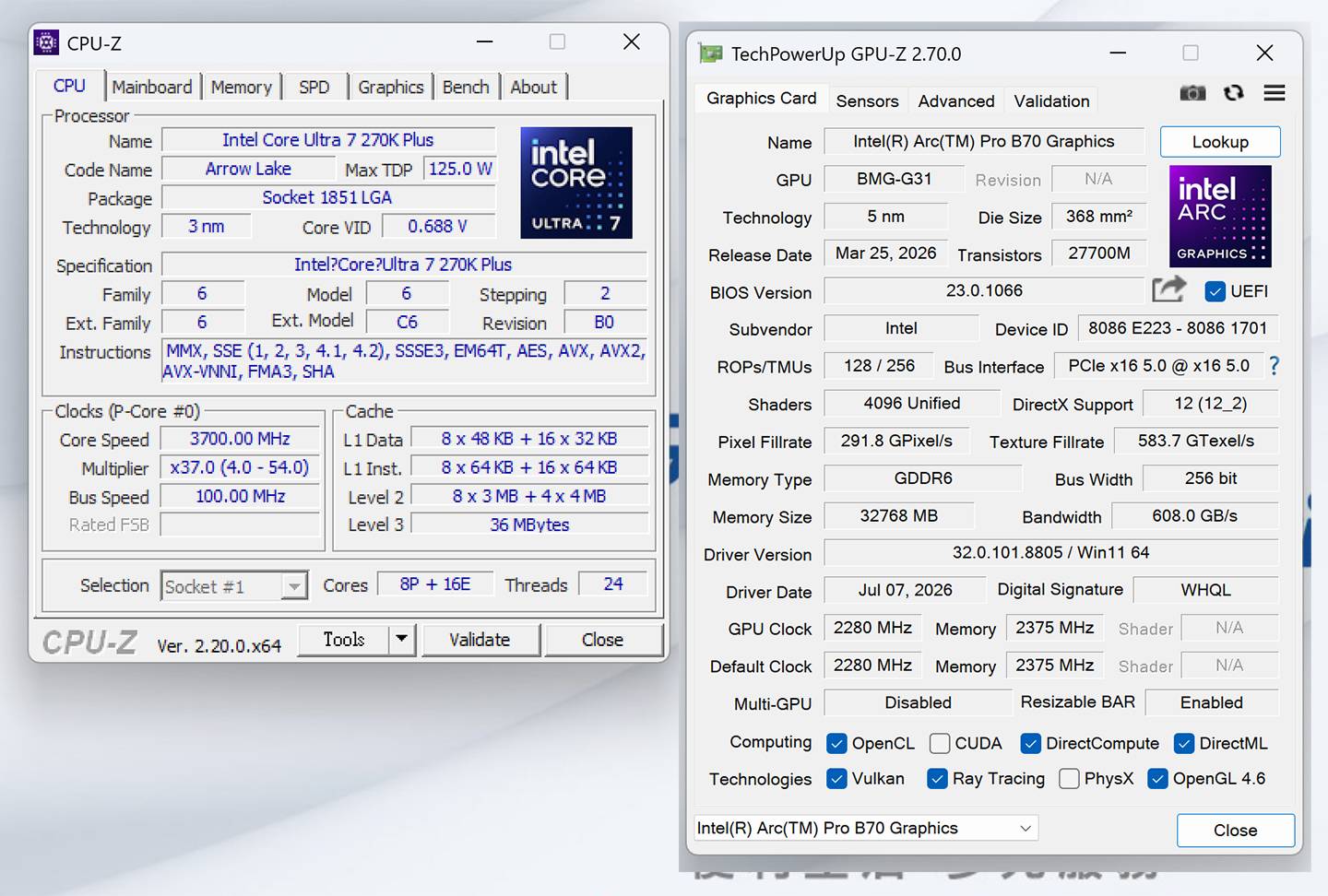This screenshot has height=896, width=1328.
Task: Toggle the CUDA checkbox
Action: pyautogui.click(x=940, y=743)
